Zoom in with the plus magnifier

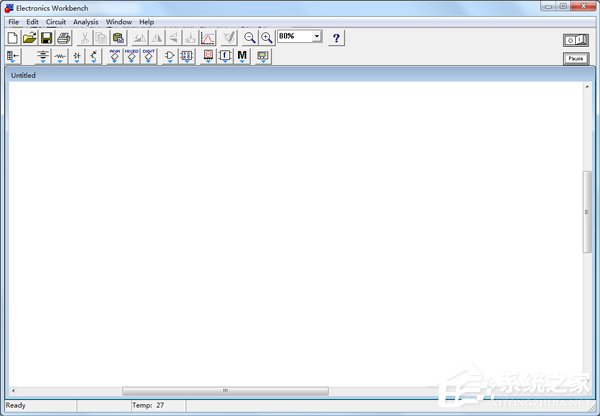[x=267, y=38]
